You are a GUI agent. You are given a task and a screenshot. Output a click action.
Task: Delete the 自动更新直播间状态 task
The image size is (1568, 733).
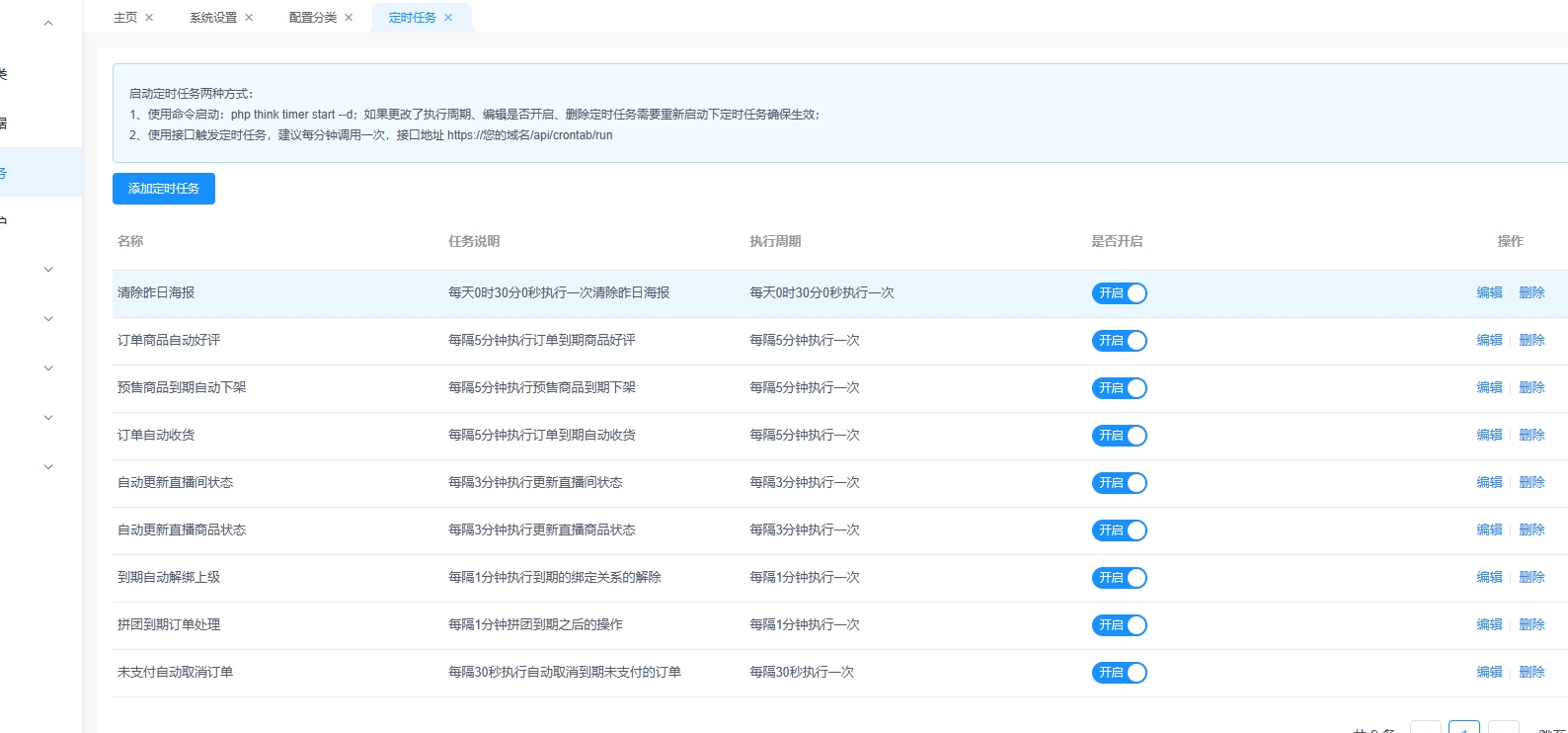pyautogui.click(x=1531, y=482)
